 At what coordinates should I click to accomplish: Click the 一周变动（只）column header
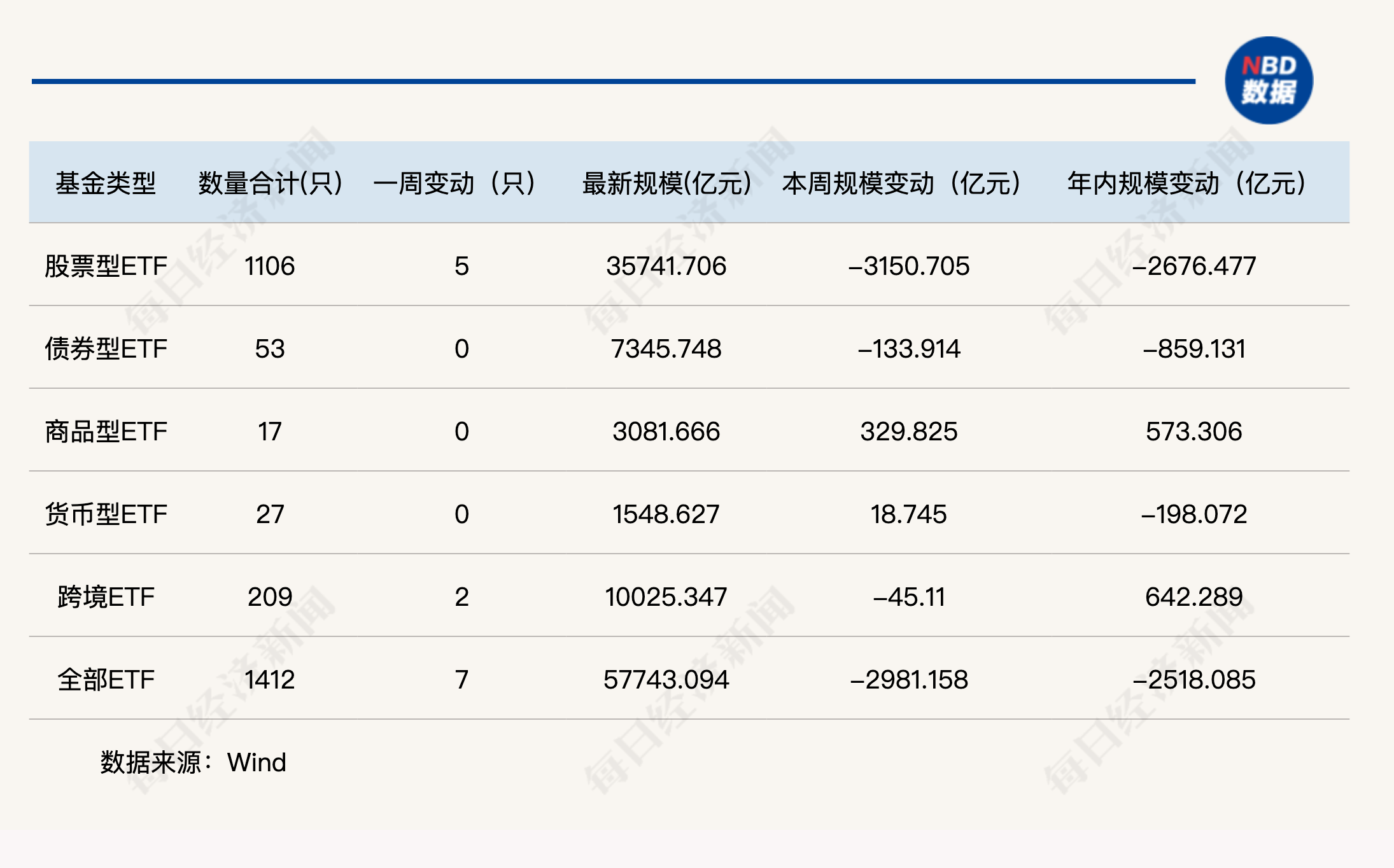[x=455, y=183]
